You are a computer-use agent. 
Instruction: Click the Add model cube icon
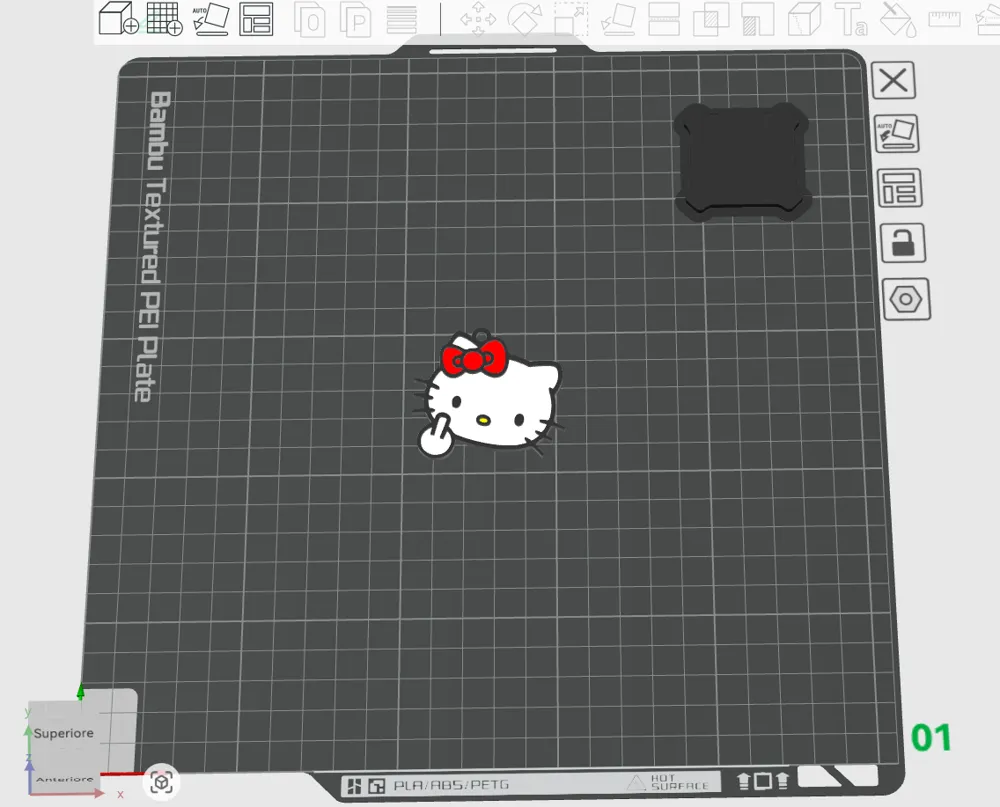coord(119,19)
